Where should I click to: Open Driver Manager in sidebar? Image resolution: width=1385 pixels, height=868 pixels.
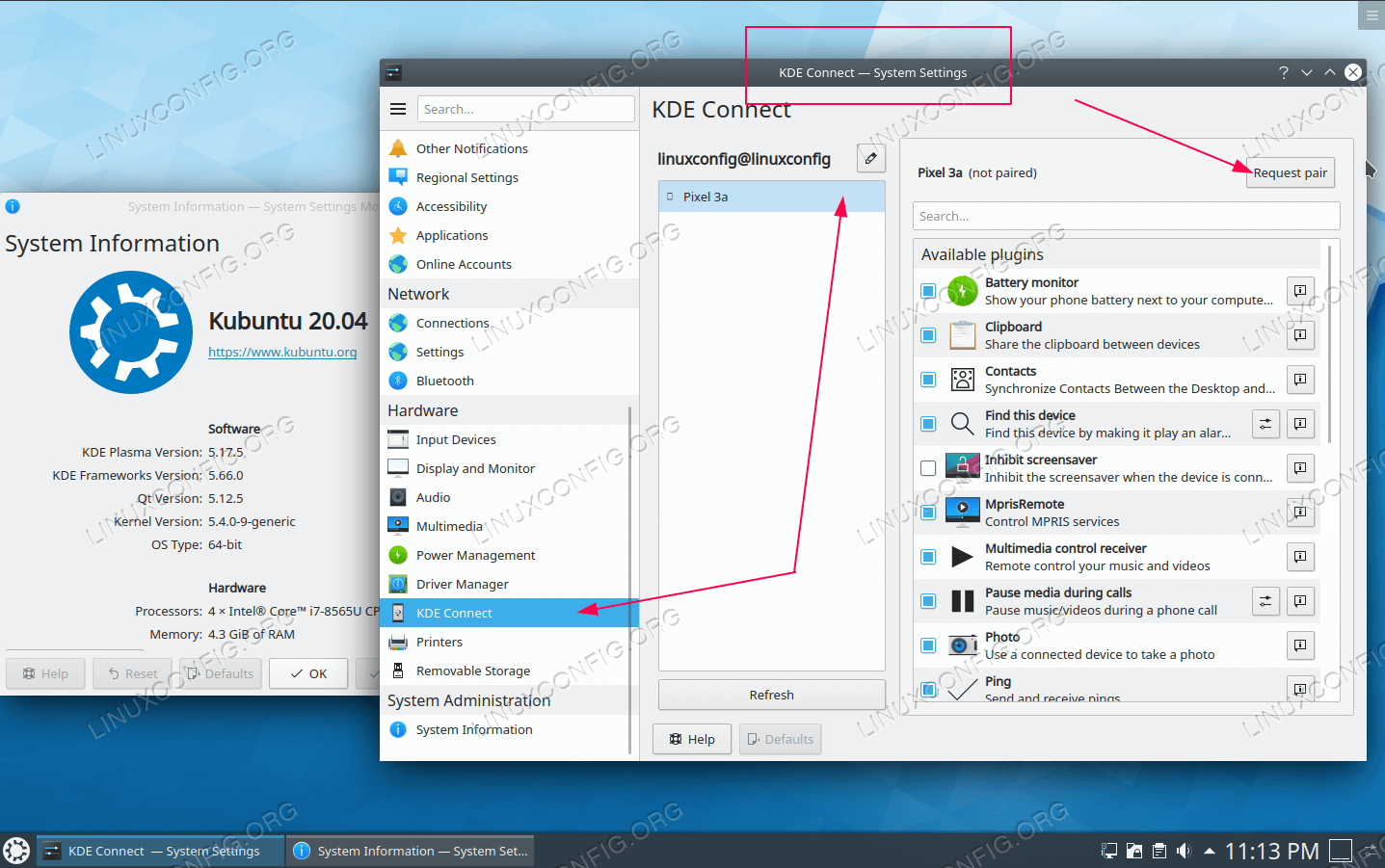click(504, 584)
